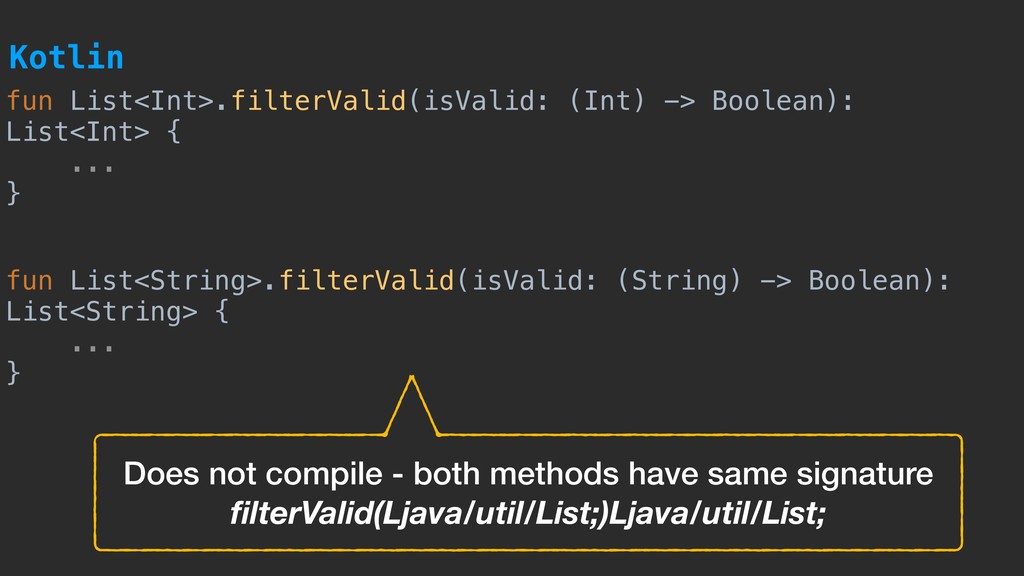
Task: Click the yellow callout pointer arrow
Action: [x=411, y=405]
